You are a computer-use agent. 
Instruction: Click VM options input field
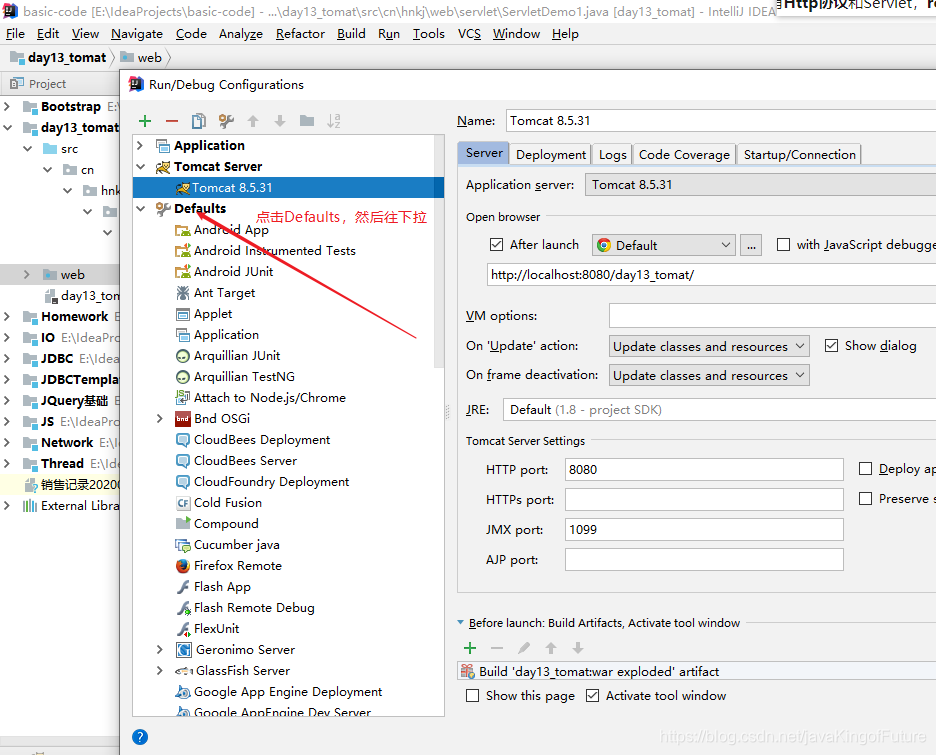[772, 316]
